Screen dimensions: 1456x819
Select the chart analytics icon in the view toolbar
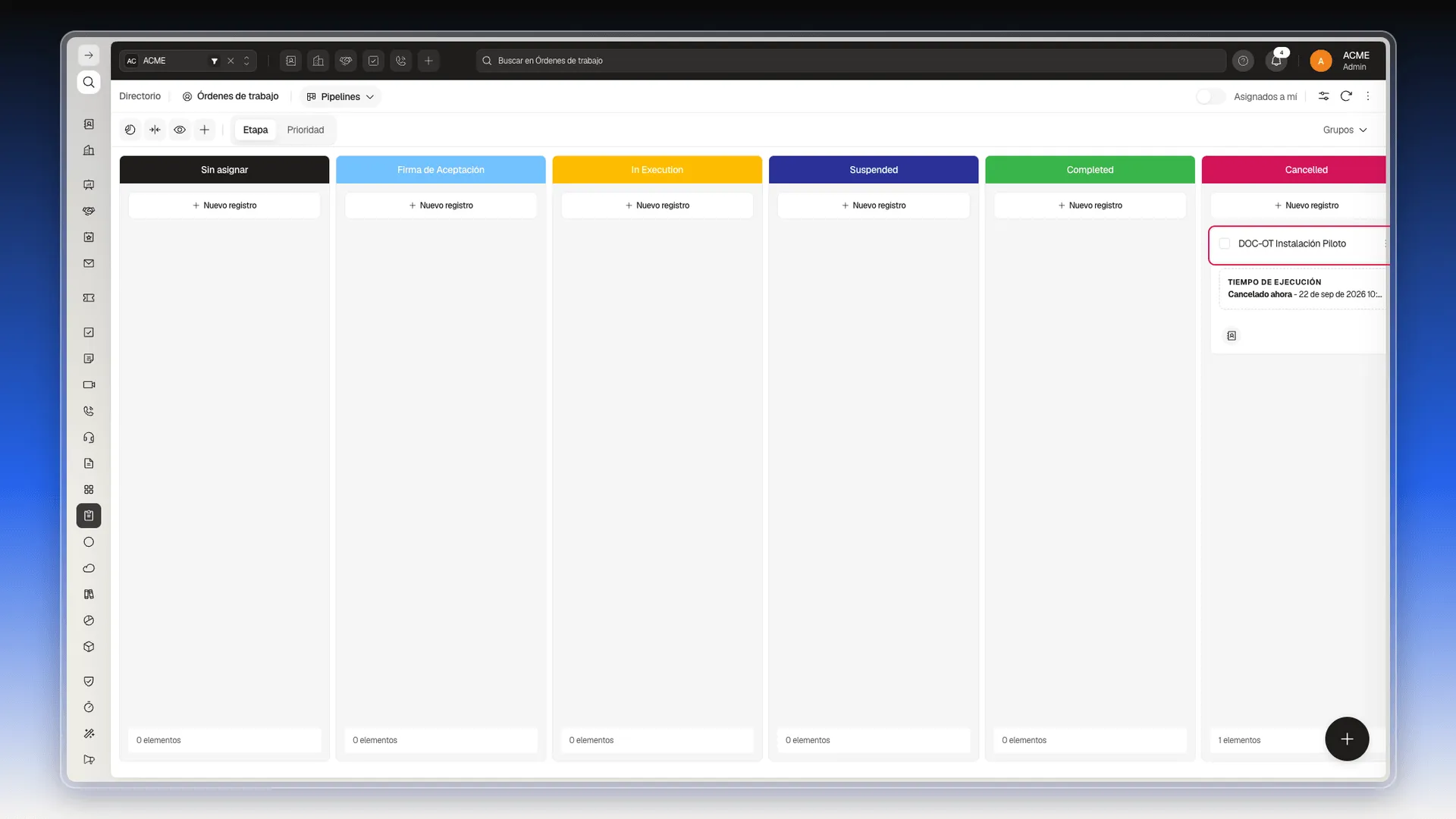point(130,130)
